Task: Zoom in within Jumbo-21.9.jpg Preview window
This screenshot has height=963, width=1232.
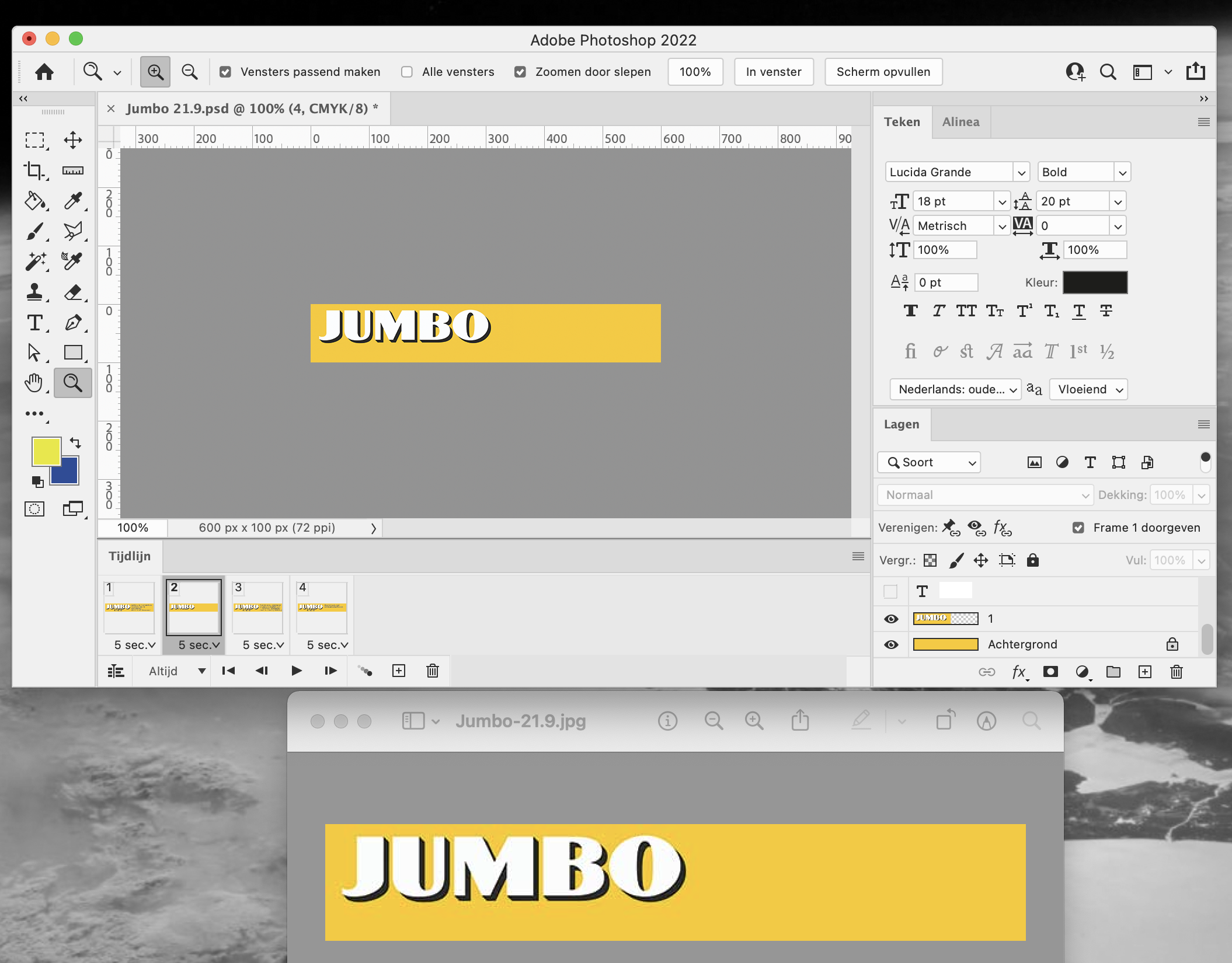Action: pos(754,721)
